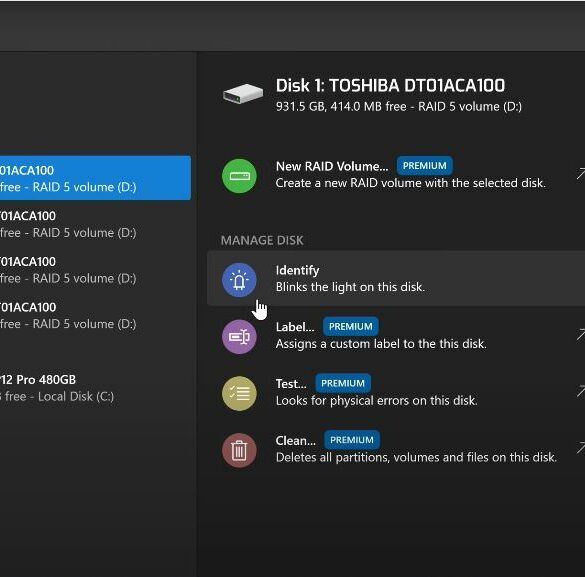This screenshot has width=585, height=577.
Task: Click the arrow at right of Test row
Action: point(581,392)
